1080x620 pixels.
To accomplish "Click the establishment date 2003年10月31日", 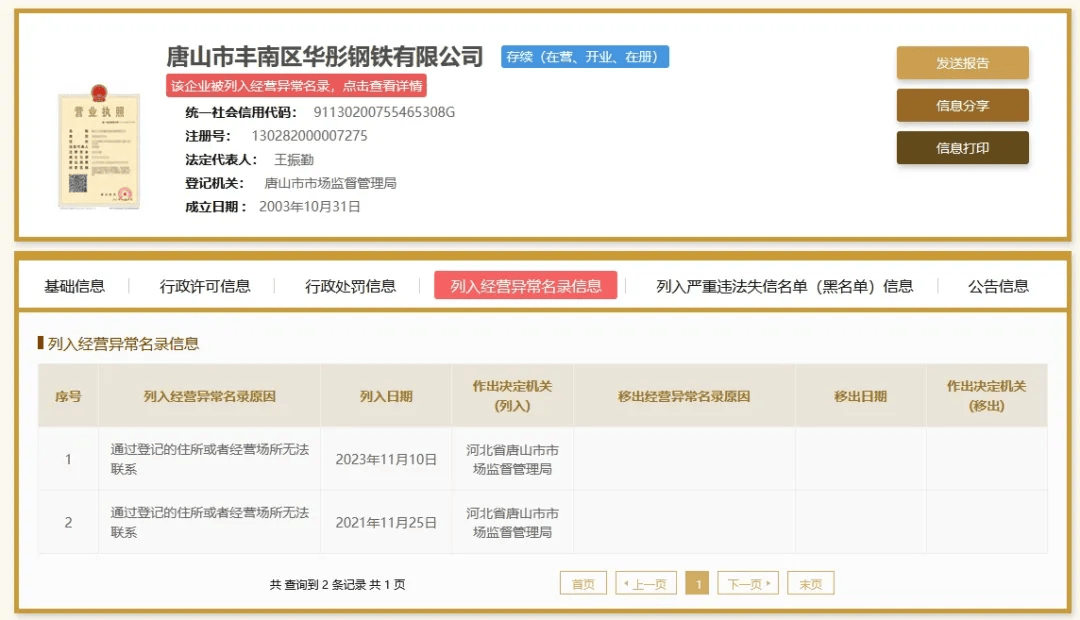I will (x=310, y=207).
